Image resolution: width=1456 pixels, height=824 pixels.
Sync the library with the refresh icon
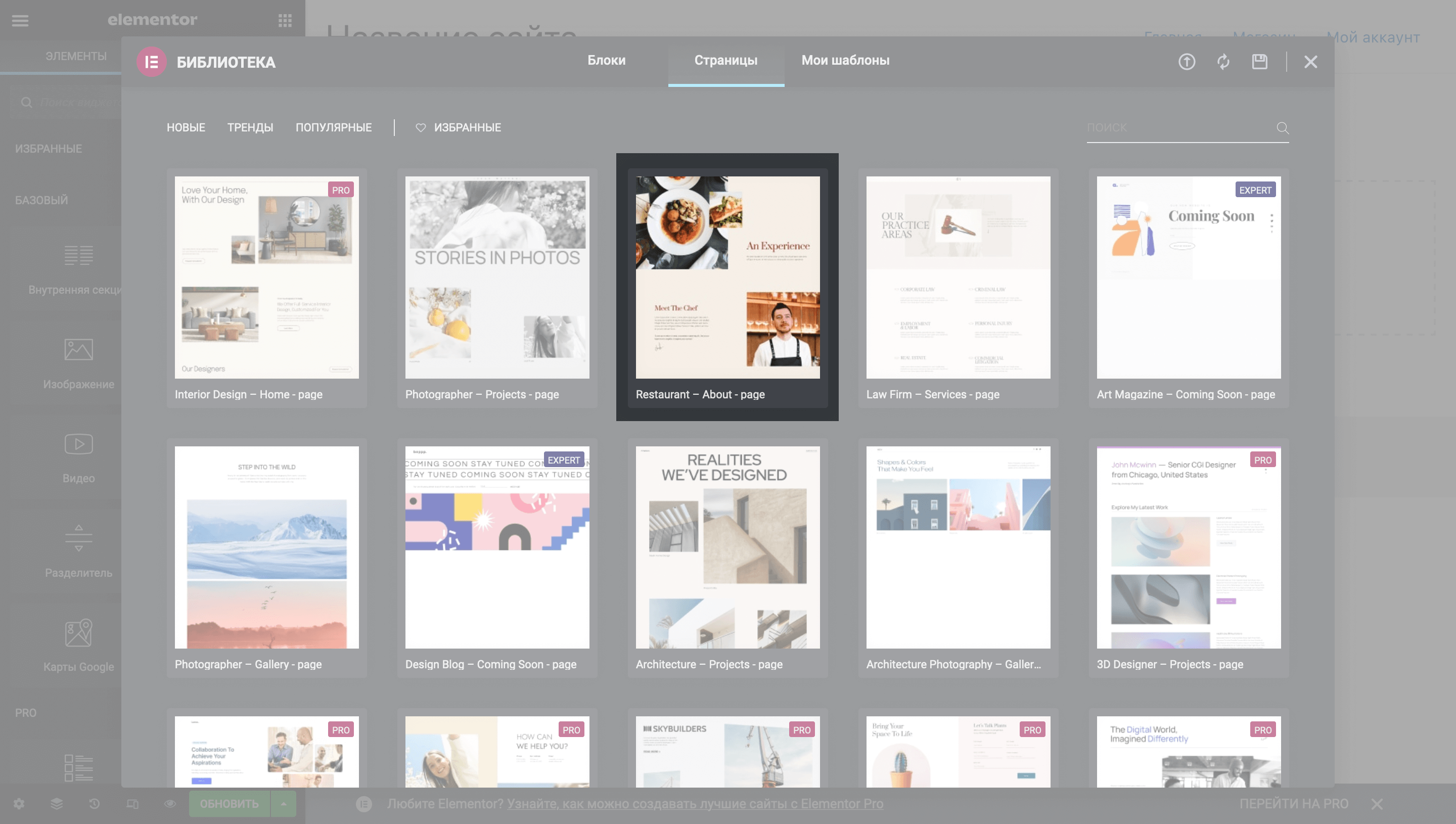point(1223,62)
